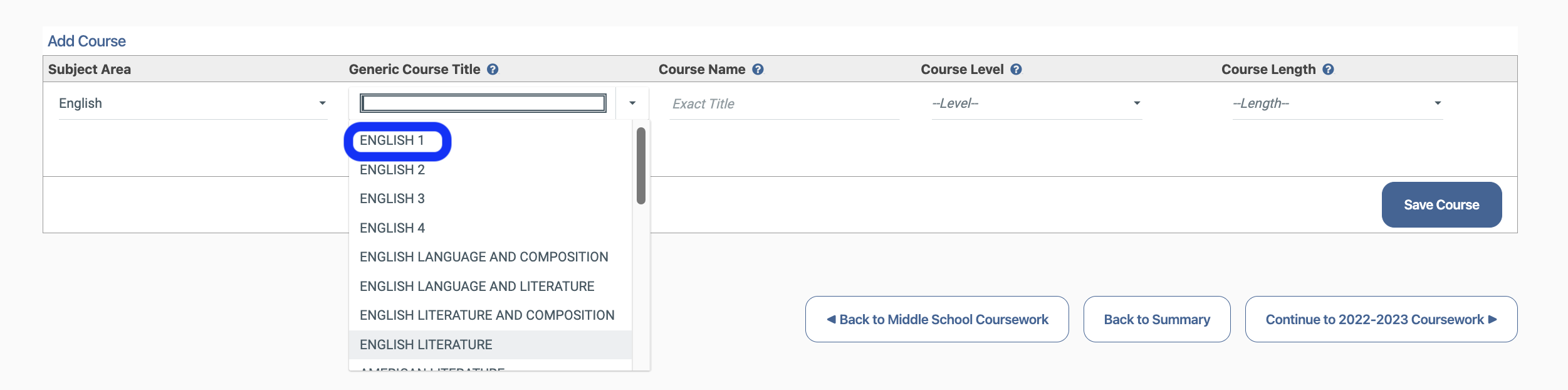This screenshot has width=1568, height=390.
Task: Select ENGLISH LANGUAGE AND LITERATURE option
Action: 477,287
